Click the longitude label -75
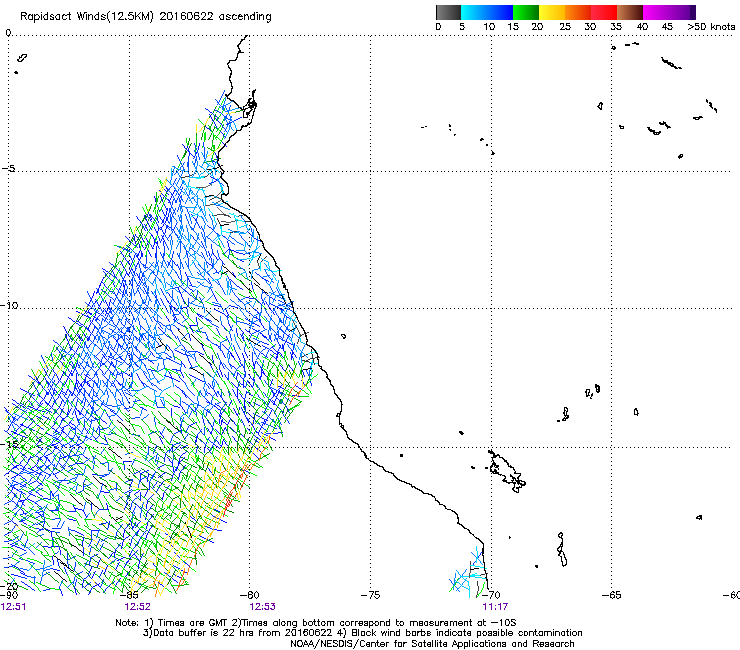 click(370, 595)
